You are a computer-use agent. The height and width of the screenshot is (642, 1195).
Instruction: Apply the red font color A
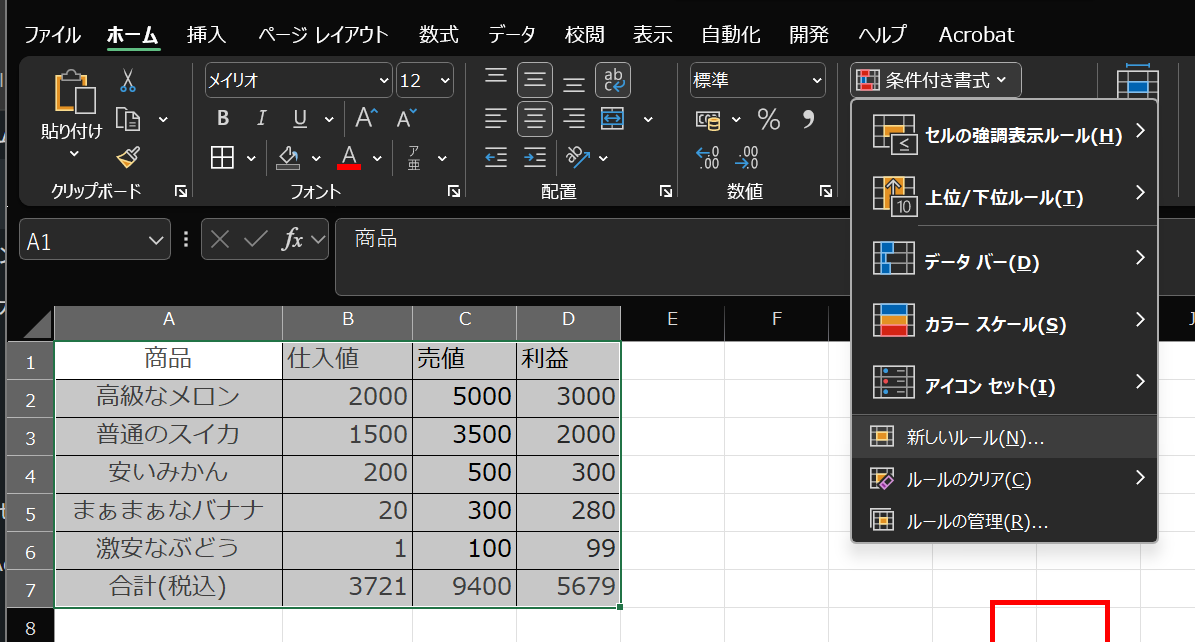349,158
